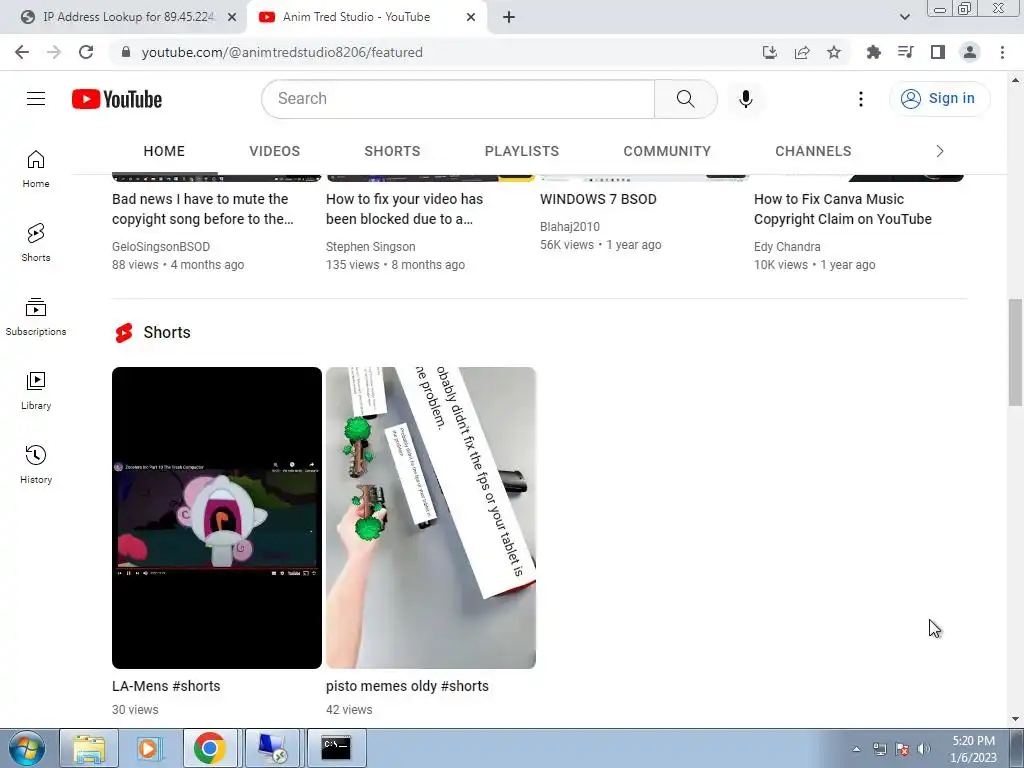Open the Chrome three-dot menu
The image size is (1024, 768).
(x=1002, y=52)
